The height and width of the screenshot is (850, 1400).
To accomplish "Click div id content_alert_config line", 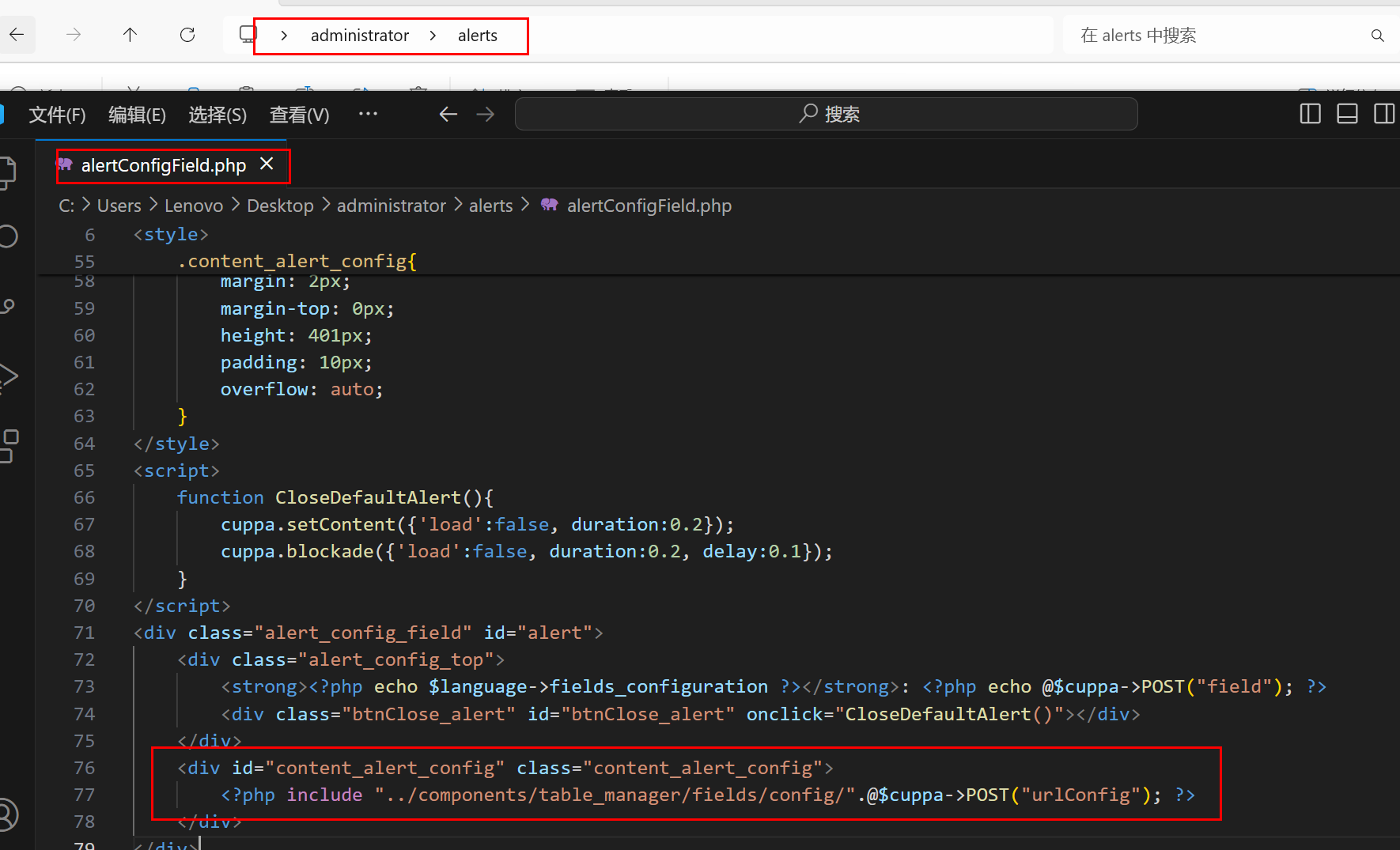I will 505,768.
